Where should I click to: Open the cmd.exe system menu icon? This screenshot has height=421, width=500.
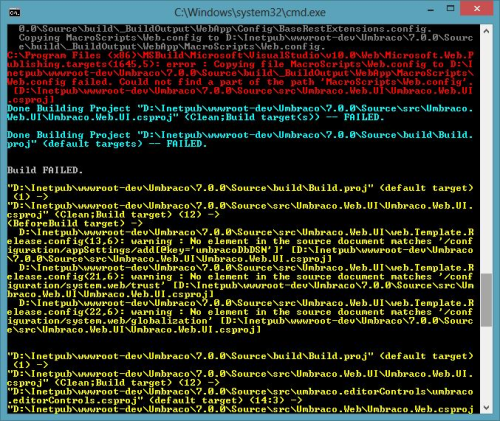point(14,13)
